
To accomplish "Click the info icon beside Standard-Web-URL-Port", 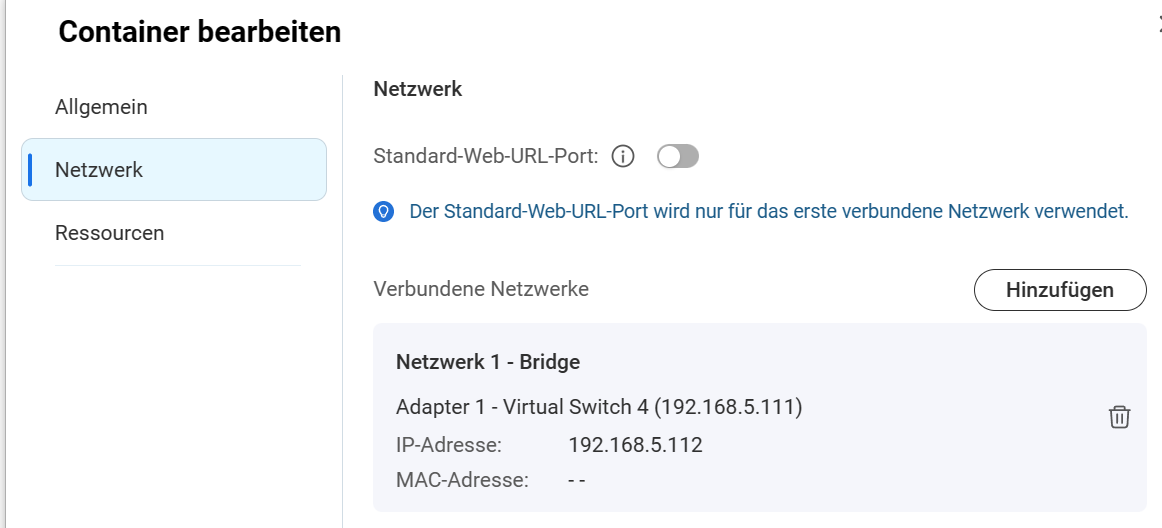I will pos(623,156).
